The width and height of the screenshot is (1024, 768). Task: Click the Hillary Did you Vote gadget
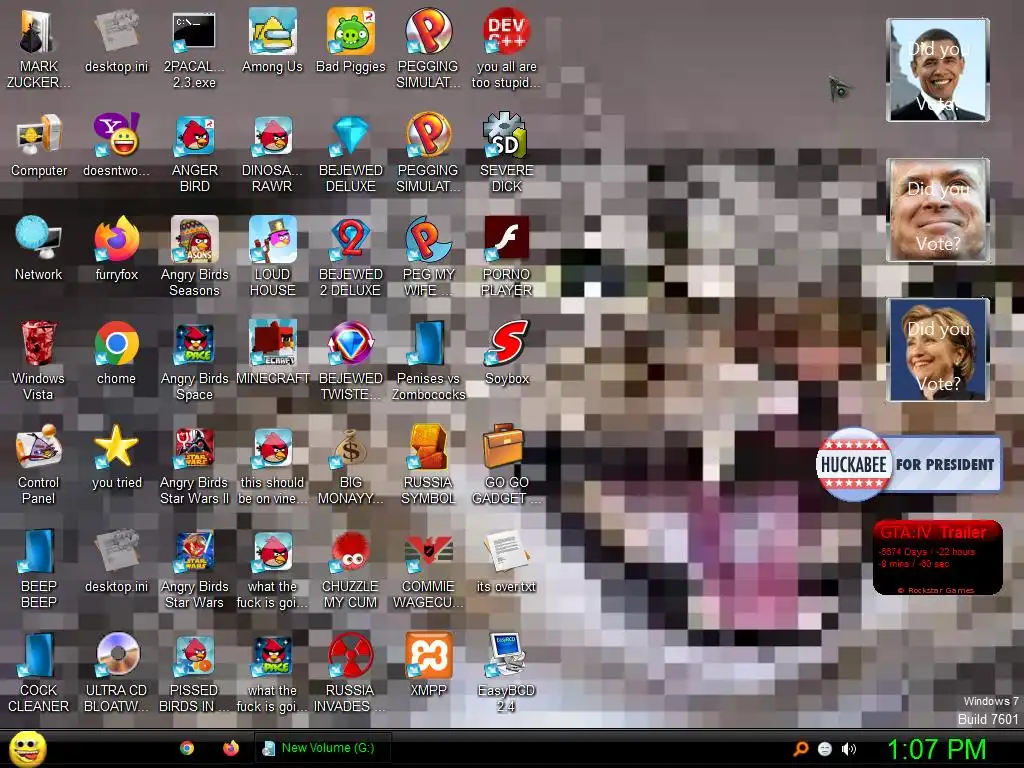click(x=938, y=350)
